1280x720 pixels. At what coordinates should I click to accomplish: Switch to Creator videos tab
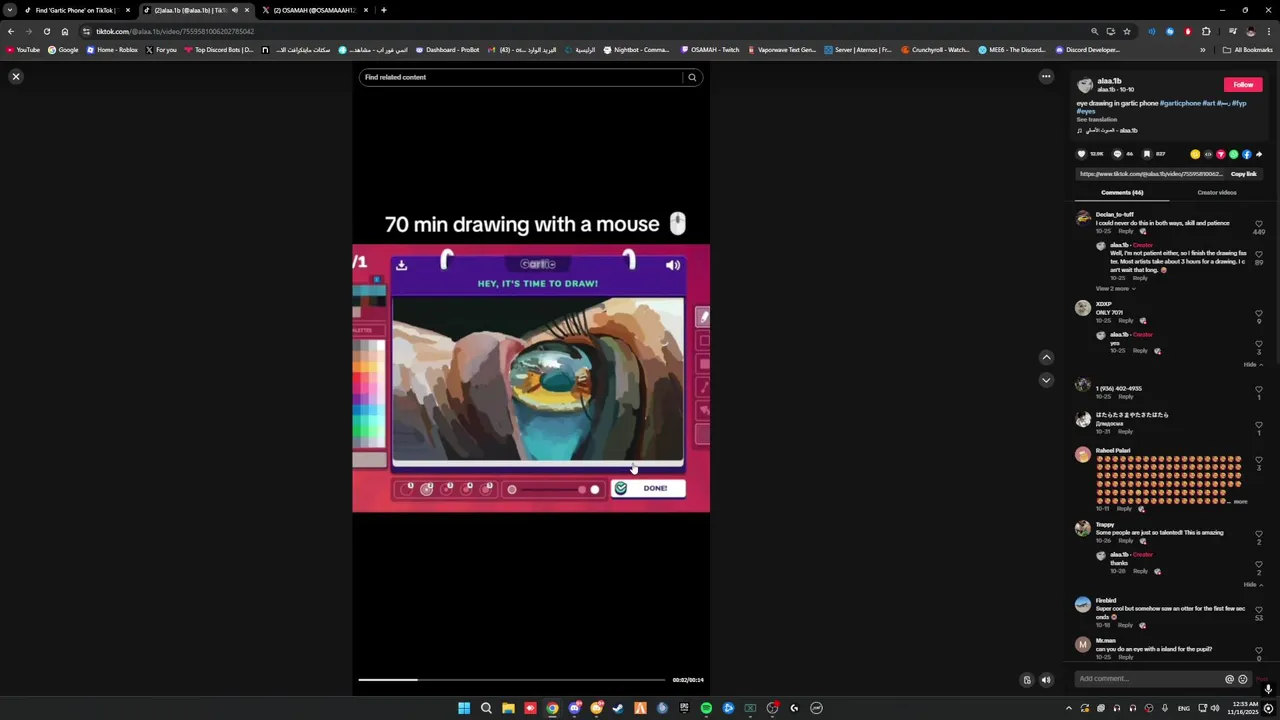(1217, 192)
